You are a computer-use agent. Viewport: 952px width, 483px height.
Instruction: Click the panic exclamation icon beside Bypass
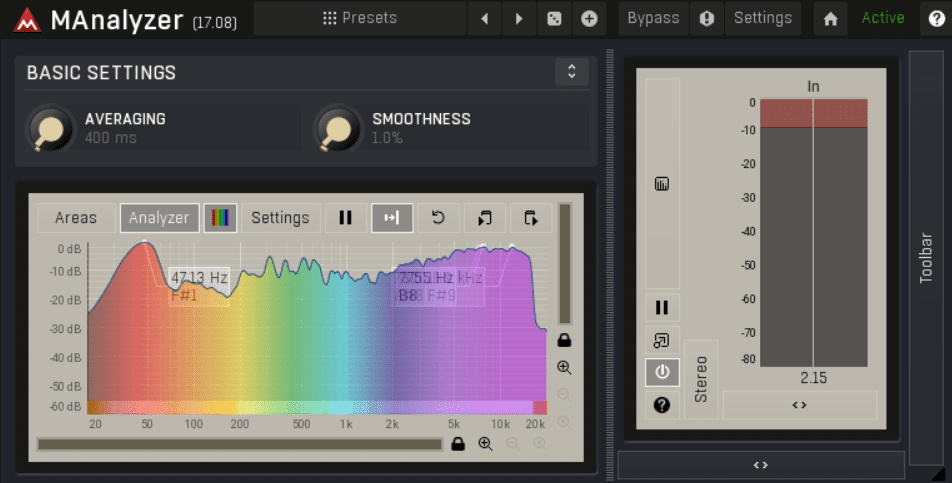(707, 19)
